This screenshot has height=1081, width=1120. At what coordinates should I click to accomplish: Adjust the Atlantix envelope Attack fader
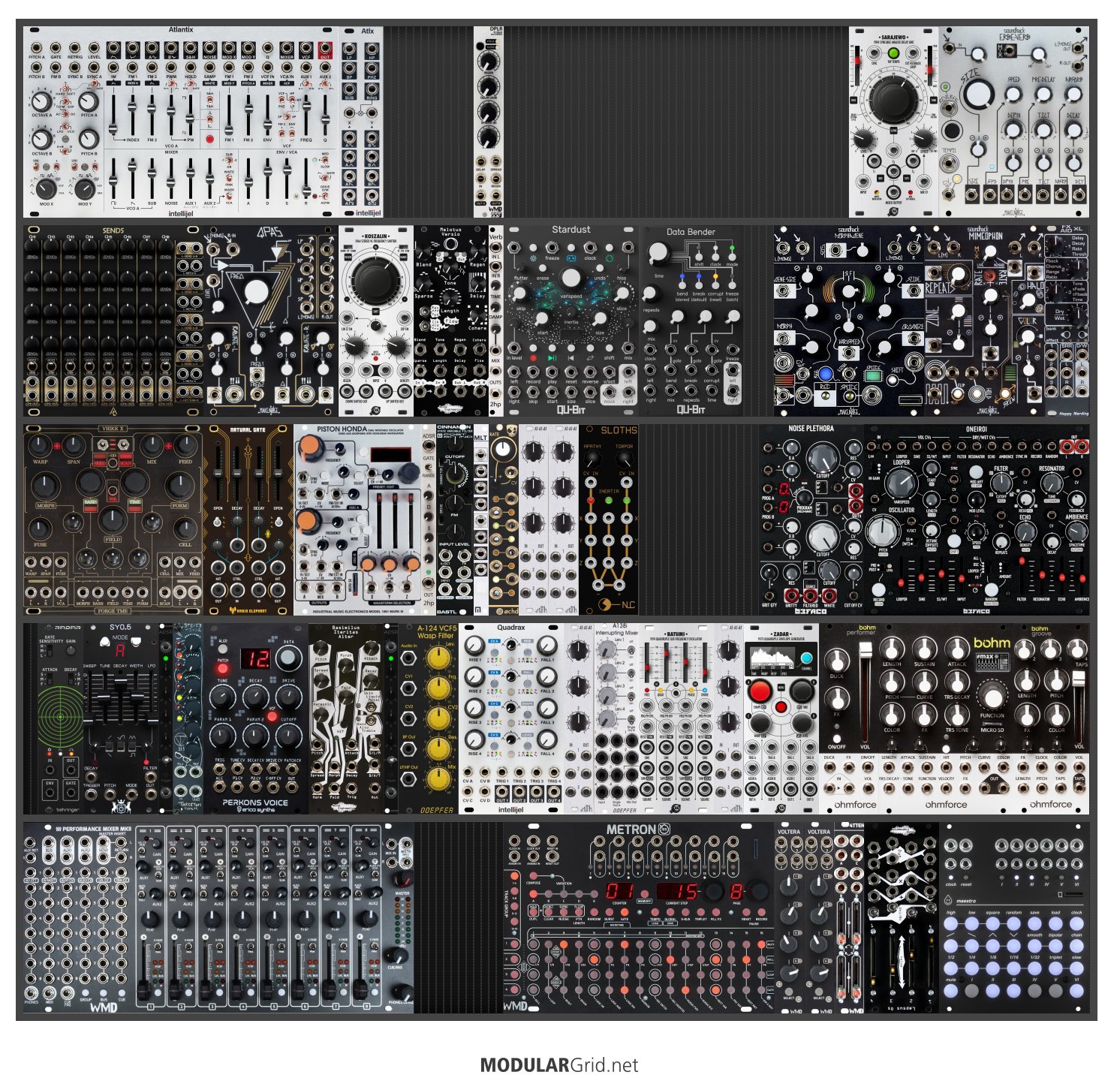click(248, 178)
